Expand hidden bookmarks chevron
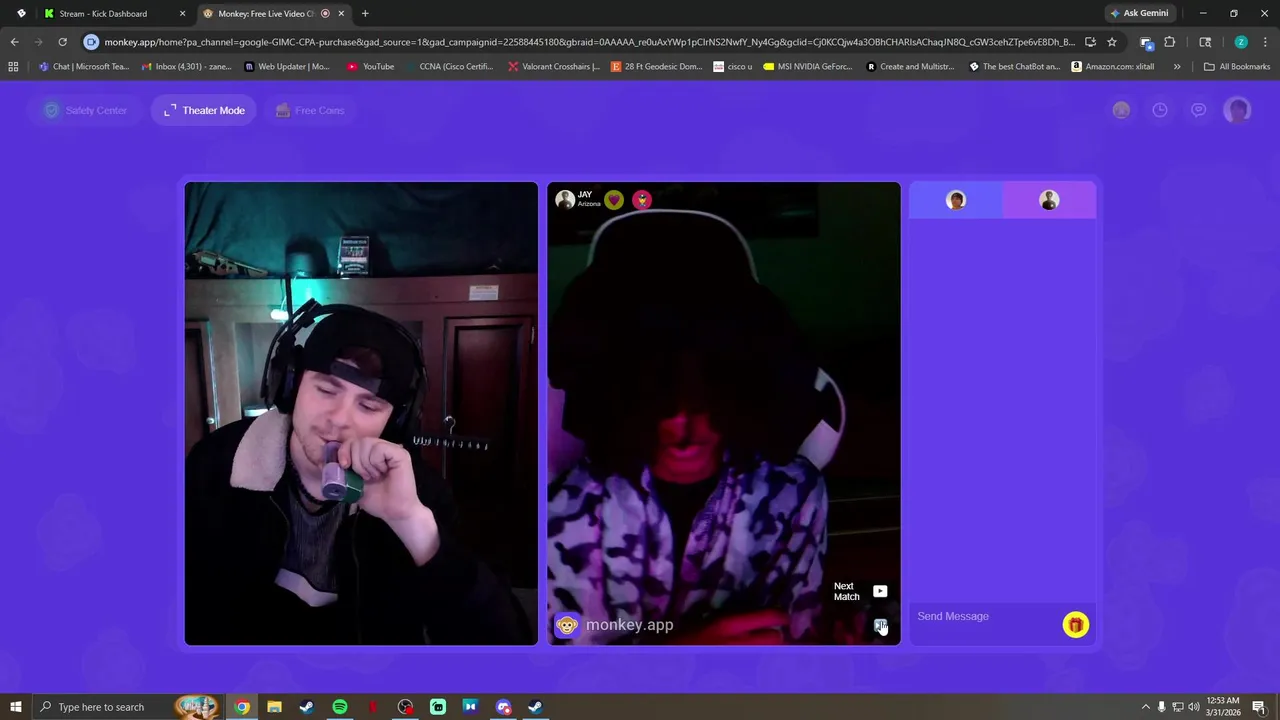Image resolution: width=1280 pixels, height=720 pixels. click(x=1177, y=67)
